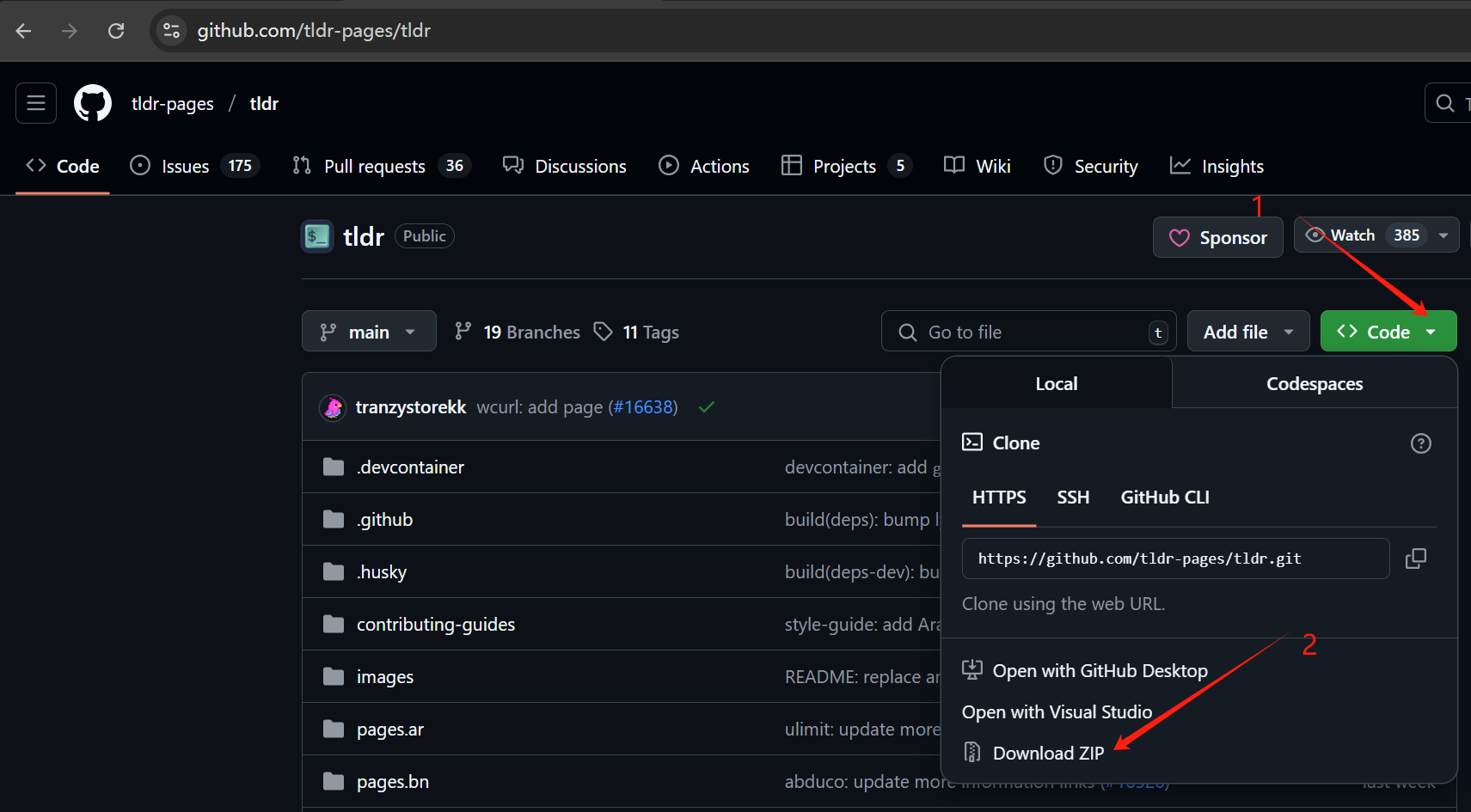Select the GitHub CLI clone option
1471x812 pixels.
pos(1165,498)
